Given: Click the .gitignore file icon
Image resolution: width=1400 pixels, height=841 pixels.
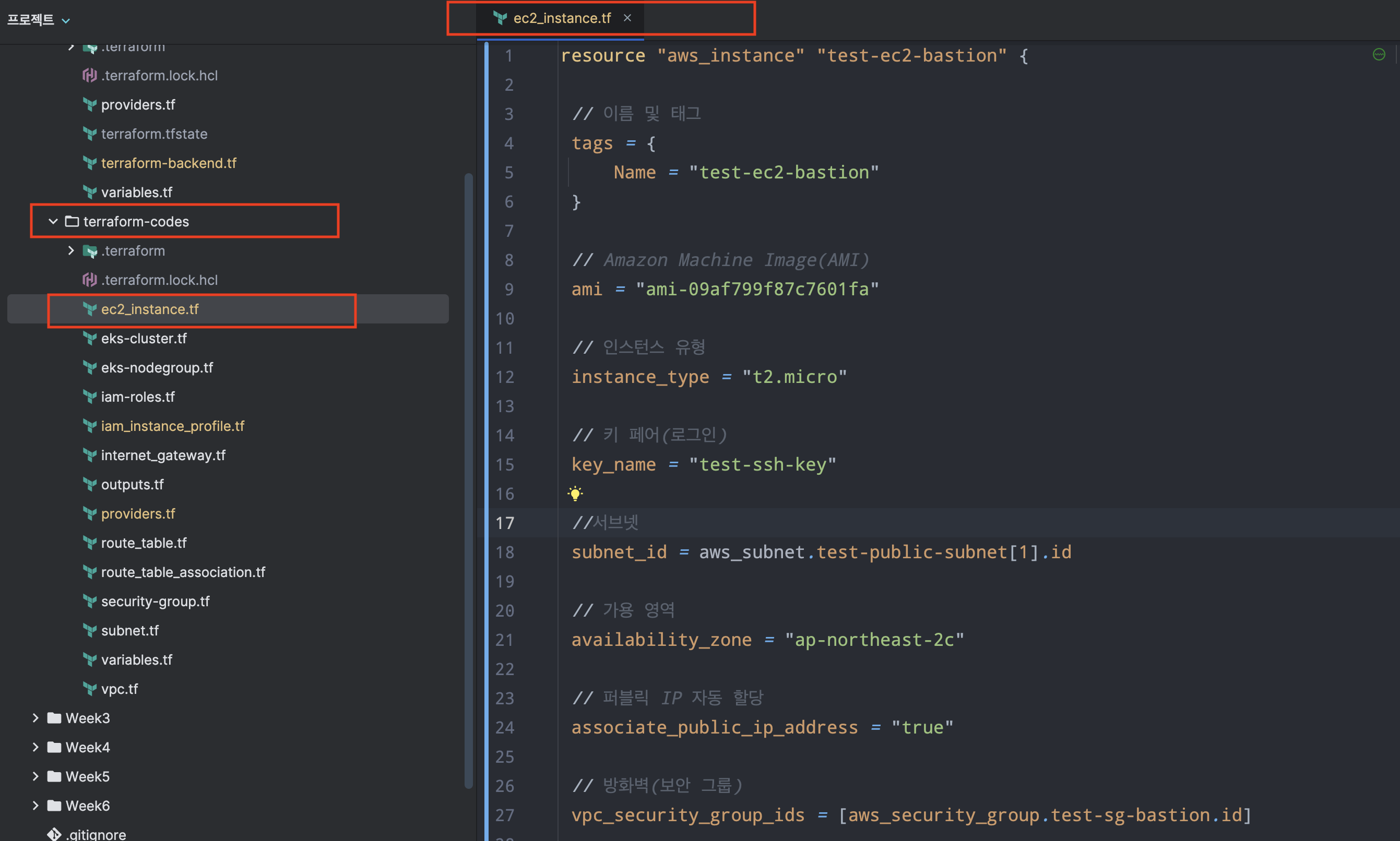Looking at the screenshot, I should (x=54, y=834).
